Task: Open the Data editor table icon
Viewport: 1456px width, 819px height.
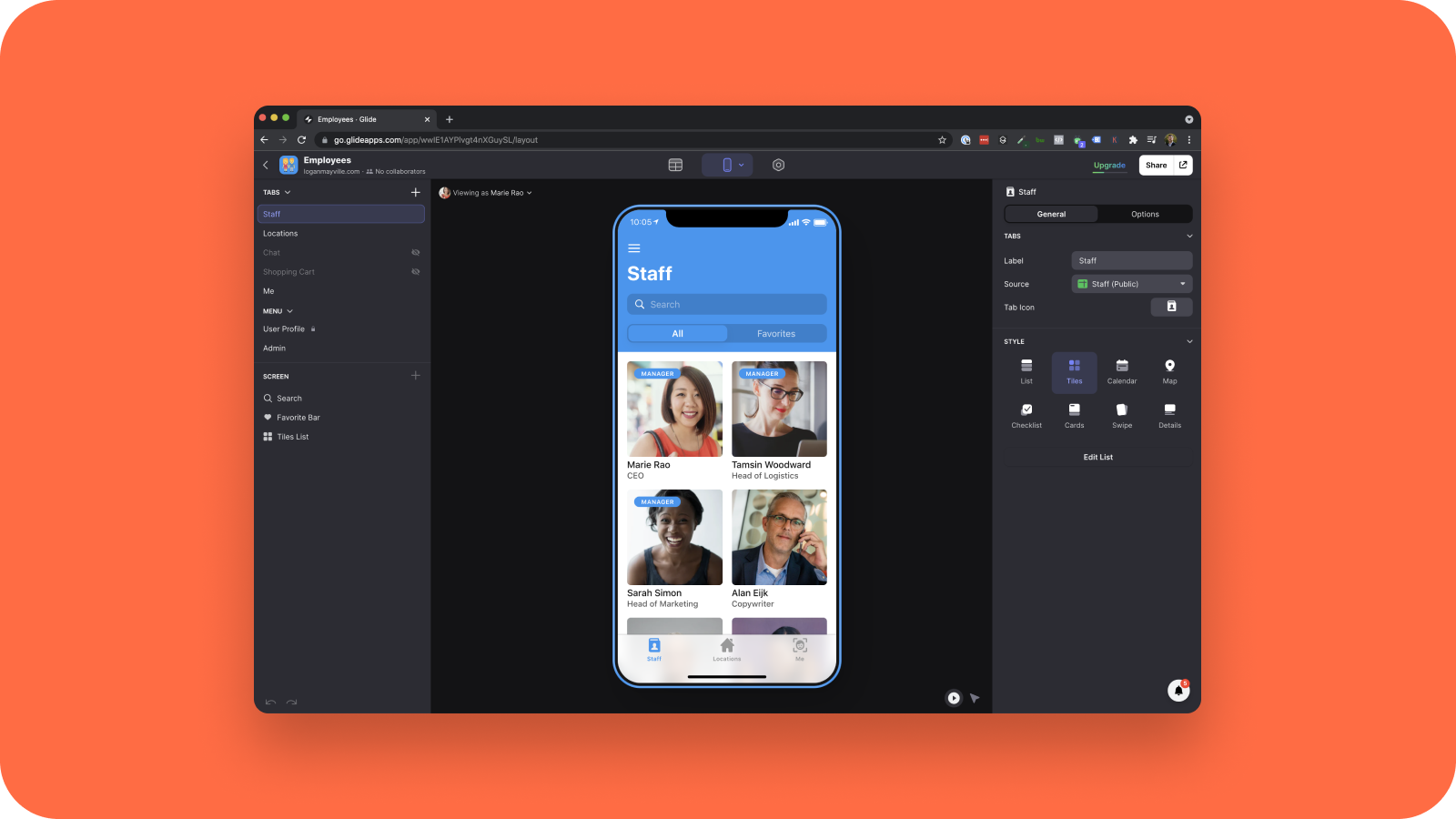Action: pos(675,165)
